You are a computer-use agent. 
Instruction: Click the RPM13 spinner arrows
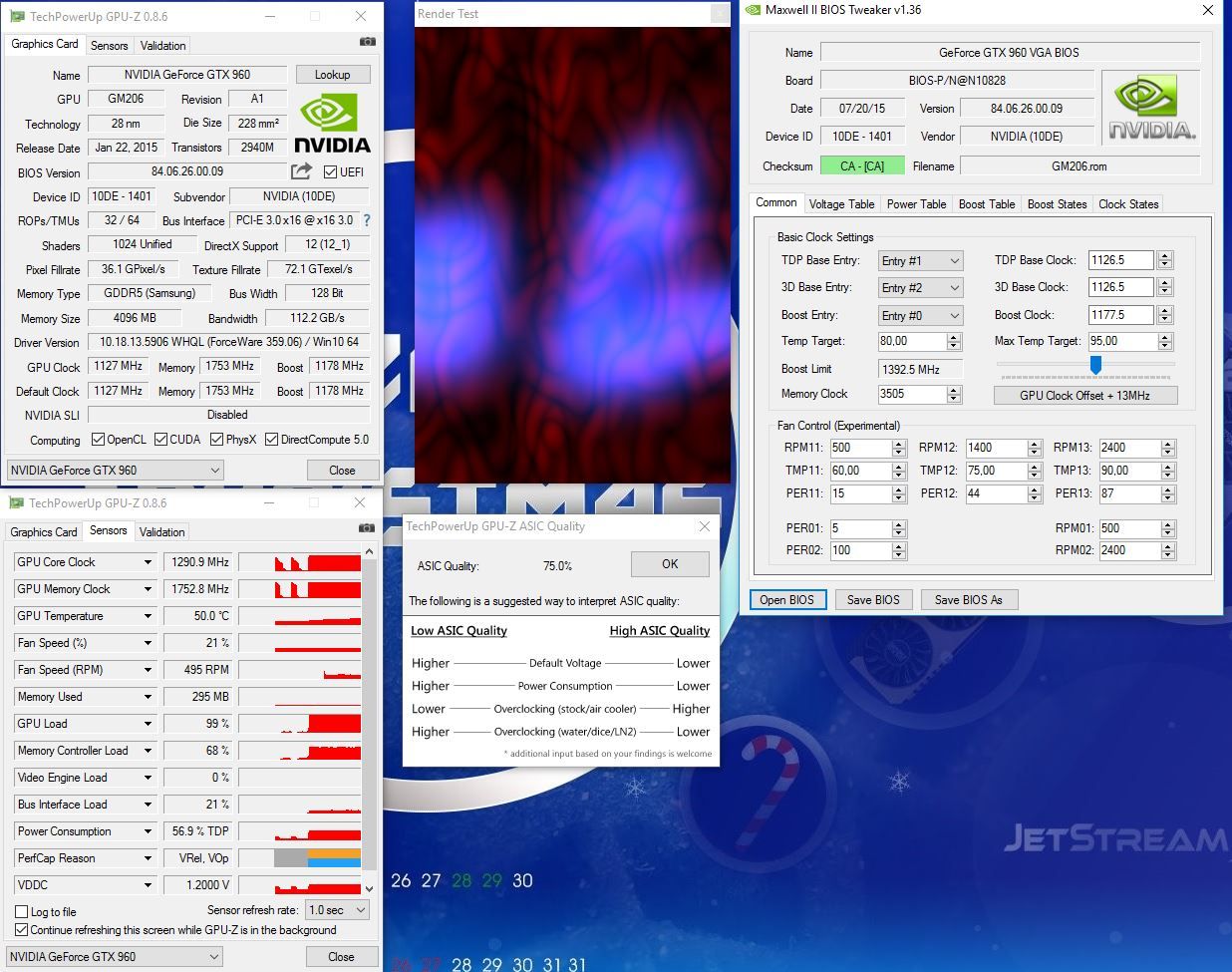tap(1169, 448)
